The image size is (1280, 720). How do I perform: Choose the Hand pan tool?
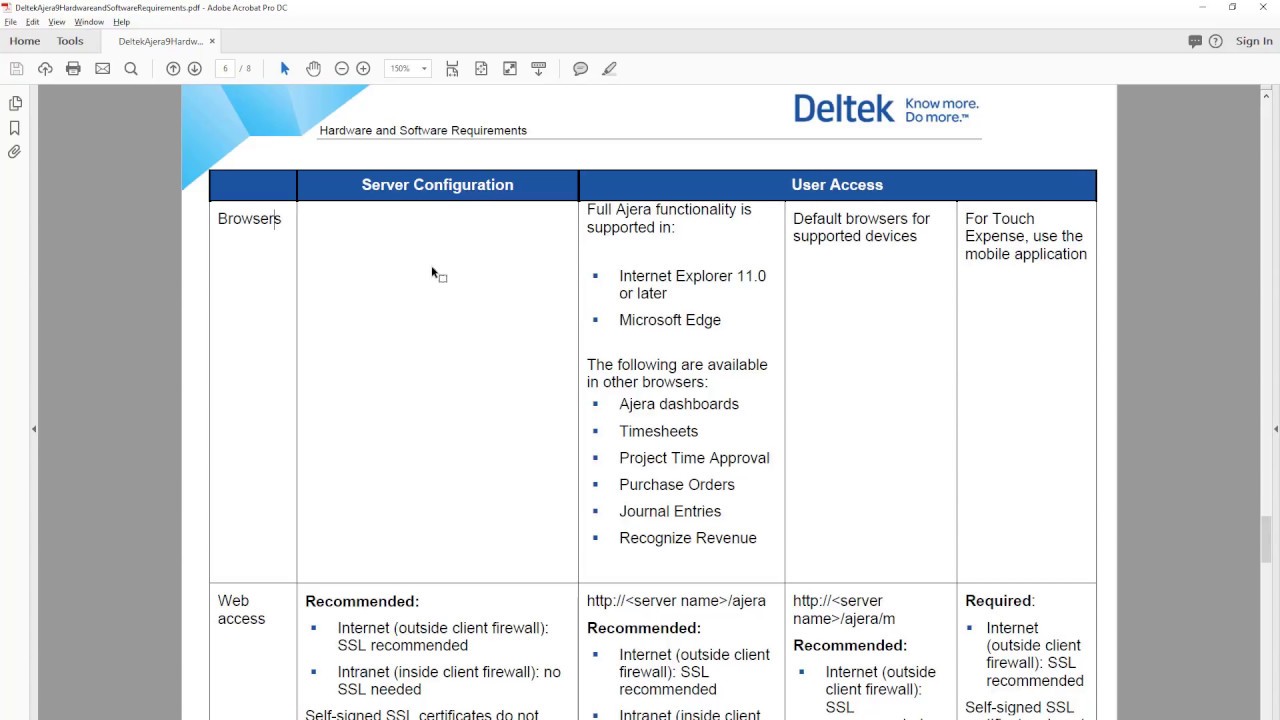(x=314, y=69)
